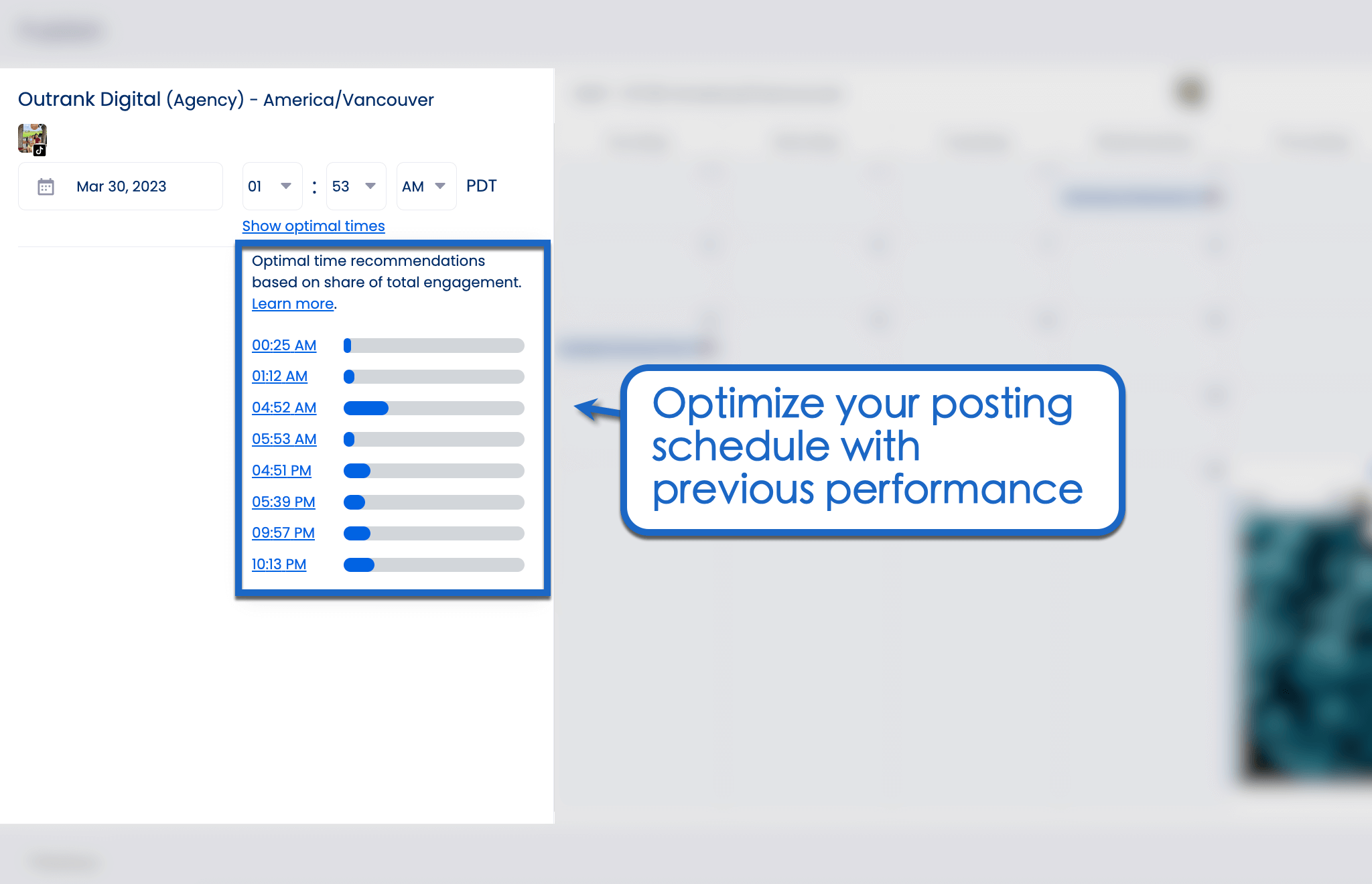The width and height of the screenshot is (1372, 884).
Task: Click the engagement bar next to 10:13 PM
Action: [x=433, y=565]
